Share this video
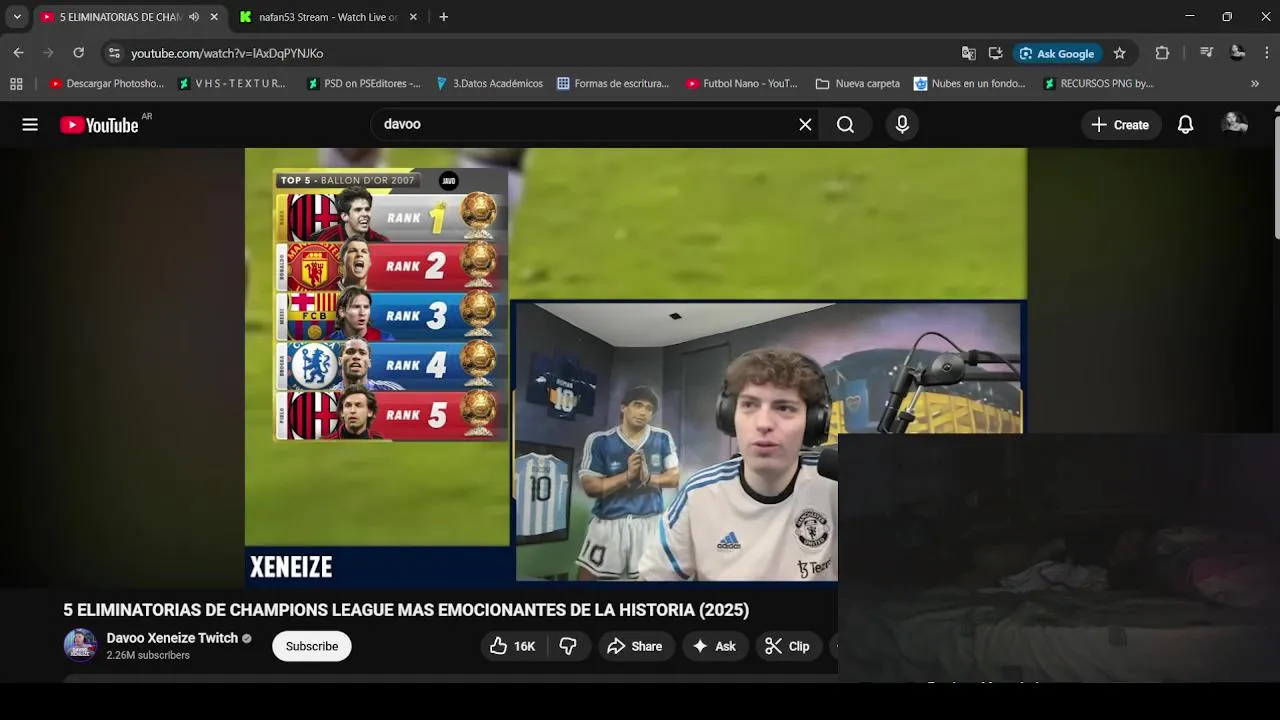The image size is (1280, 720). point(635,646)
